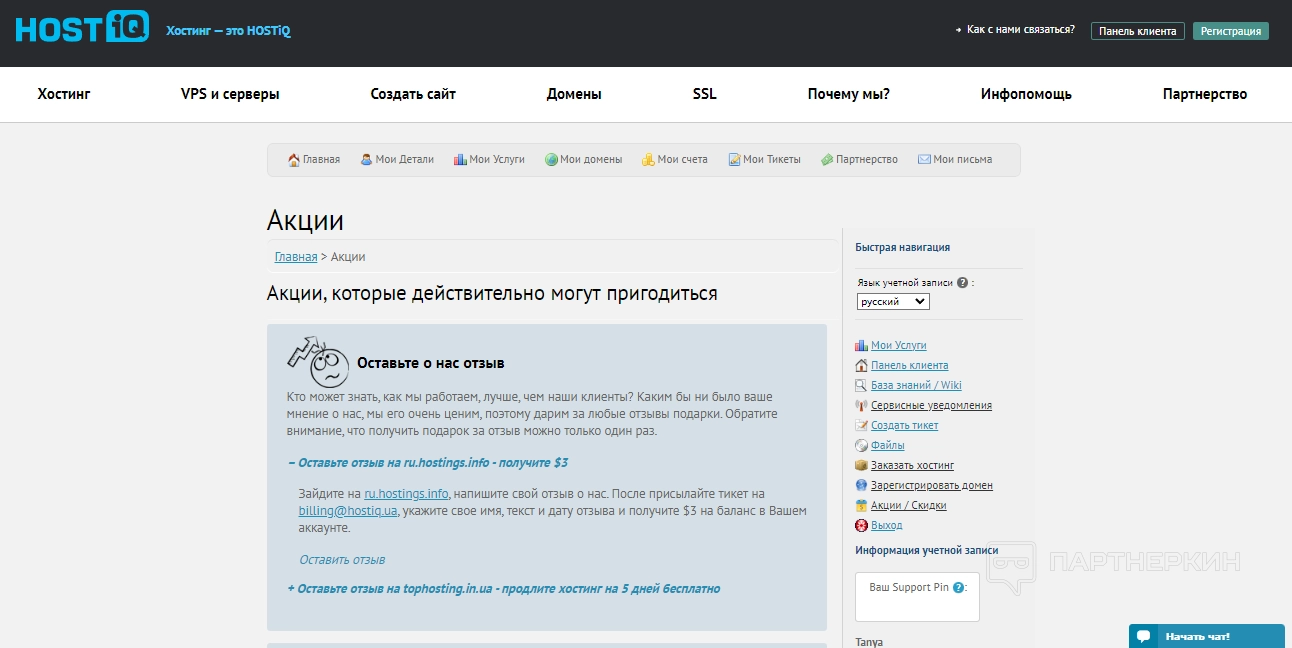Click the house icon next to Главная
The height and width of the screenshot is (648, 1292).
pos(294,160)
